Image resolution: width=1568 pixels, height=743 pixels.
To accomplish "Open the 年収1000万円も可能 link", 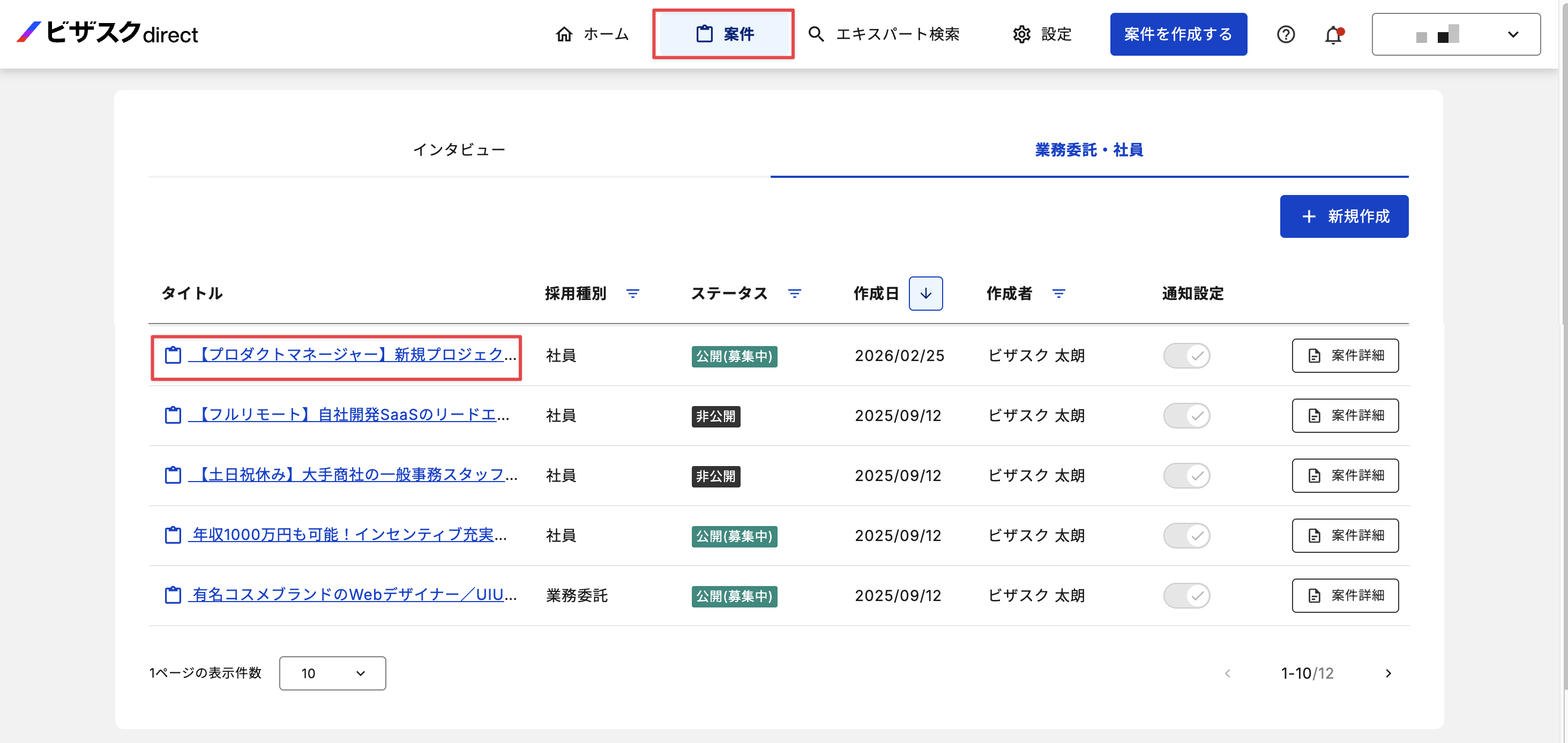I will pos(348,536).
